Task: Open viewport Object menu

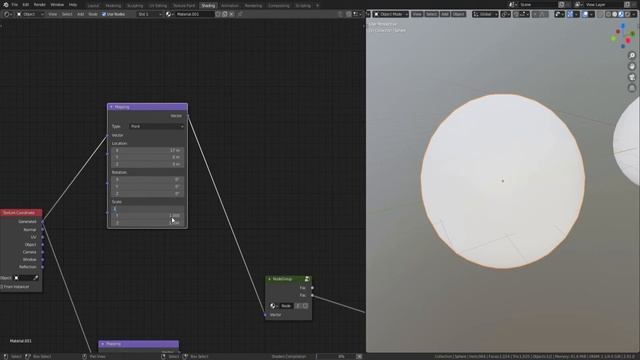Action: coord(458,14)
